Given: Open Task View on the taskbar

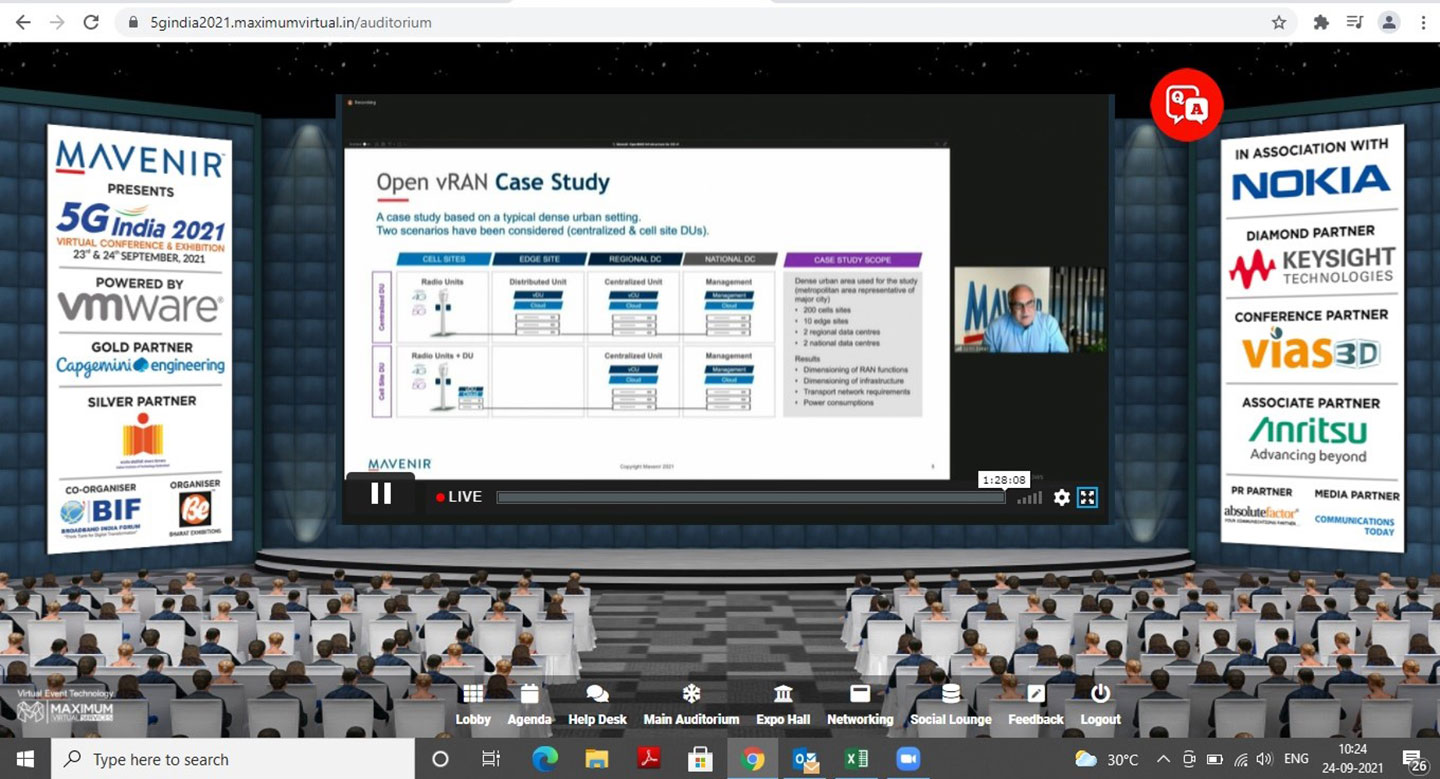Looking at the screenshot, I should [491, 759].
